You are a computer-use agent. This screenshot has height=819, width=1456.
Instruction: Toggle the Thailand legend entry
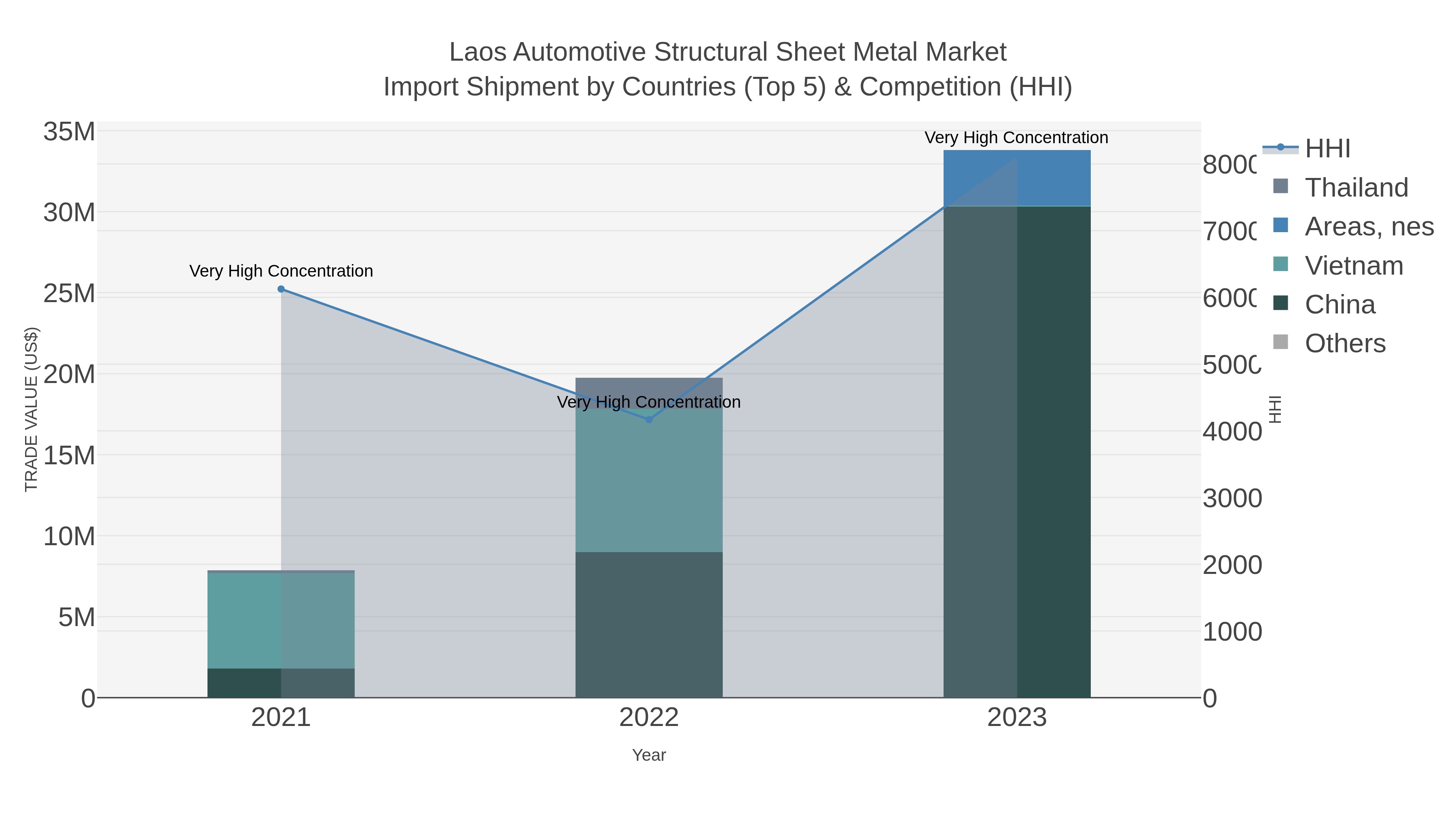pyautogui.click(x=1340, y=187)
